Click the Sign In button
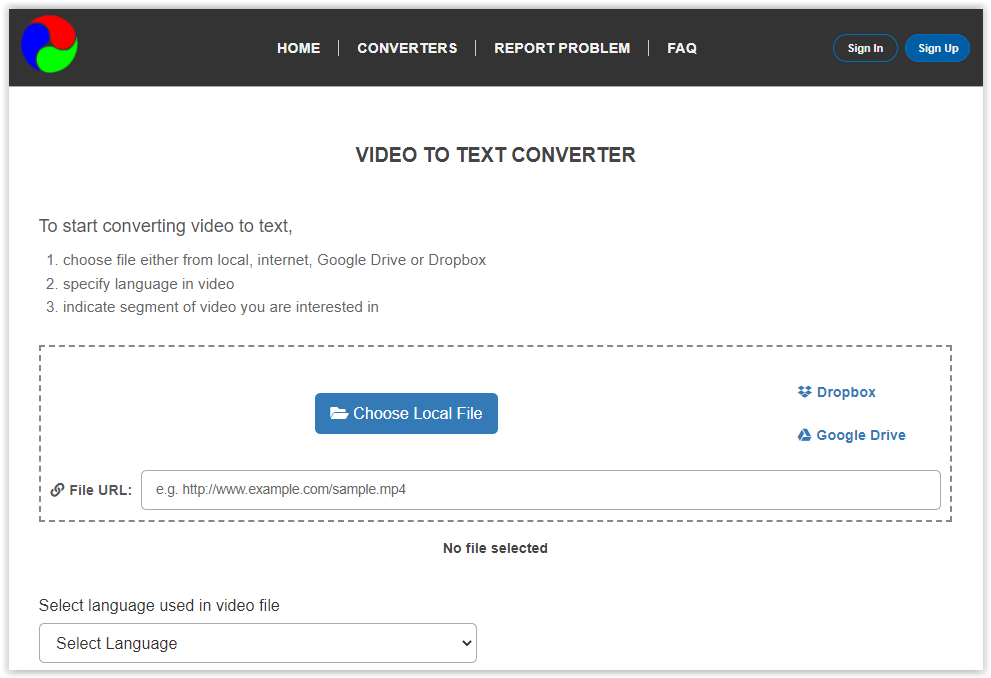 pos(865,48)
